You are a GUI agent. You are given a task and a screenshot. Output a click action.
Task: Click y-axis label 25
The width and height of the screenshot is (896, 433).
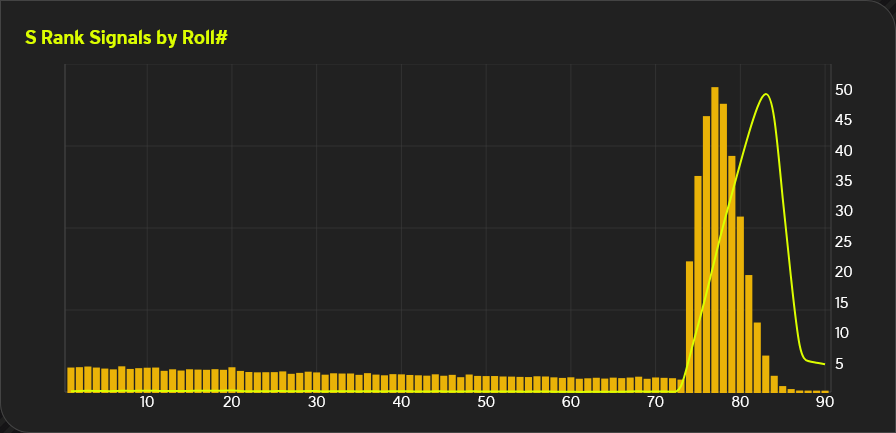(x=844, y=242)
